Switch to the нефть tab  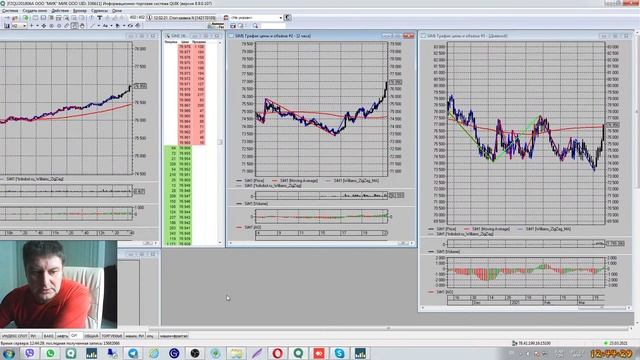coord(62,336)
